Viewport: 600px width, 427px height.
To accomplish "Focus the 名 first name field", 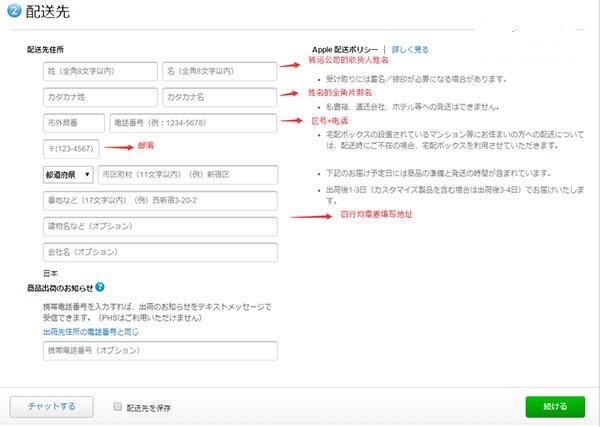I will pyautogui.click(x=218, y=71).
